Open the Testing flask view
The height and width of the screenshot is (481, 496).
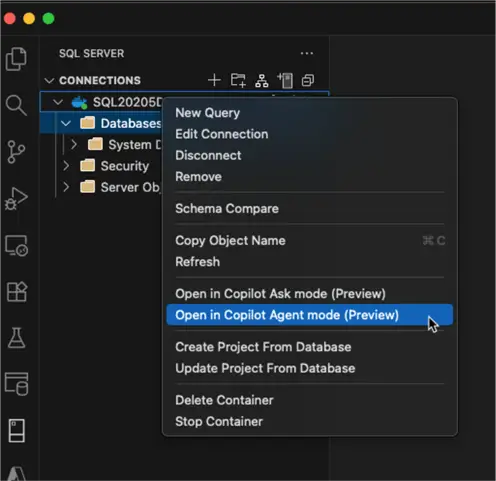pyautogui.click(x=17, y=338)
